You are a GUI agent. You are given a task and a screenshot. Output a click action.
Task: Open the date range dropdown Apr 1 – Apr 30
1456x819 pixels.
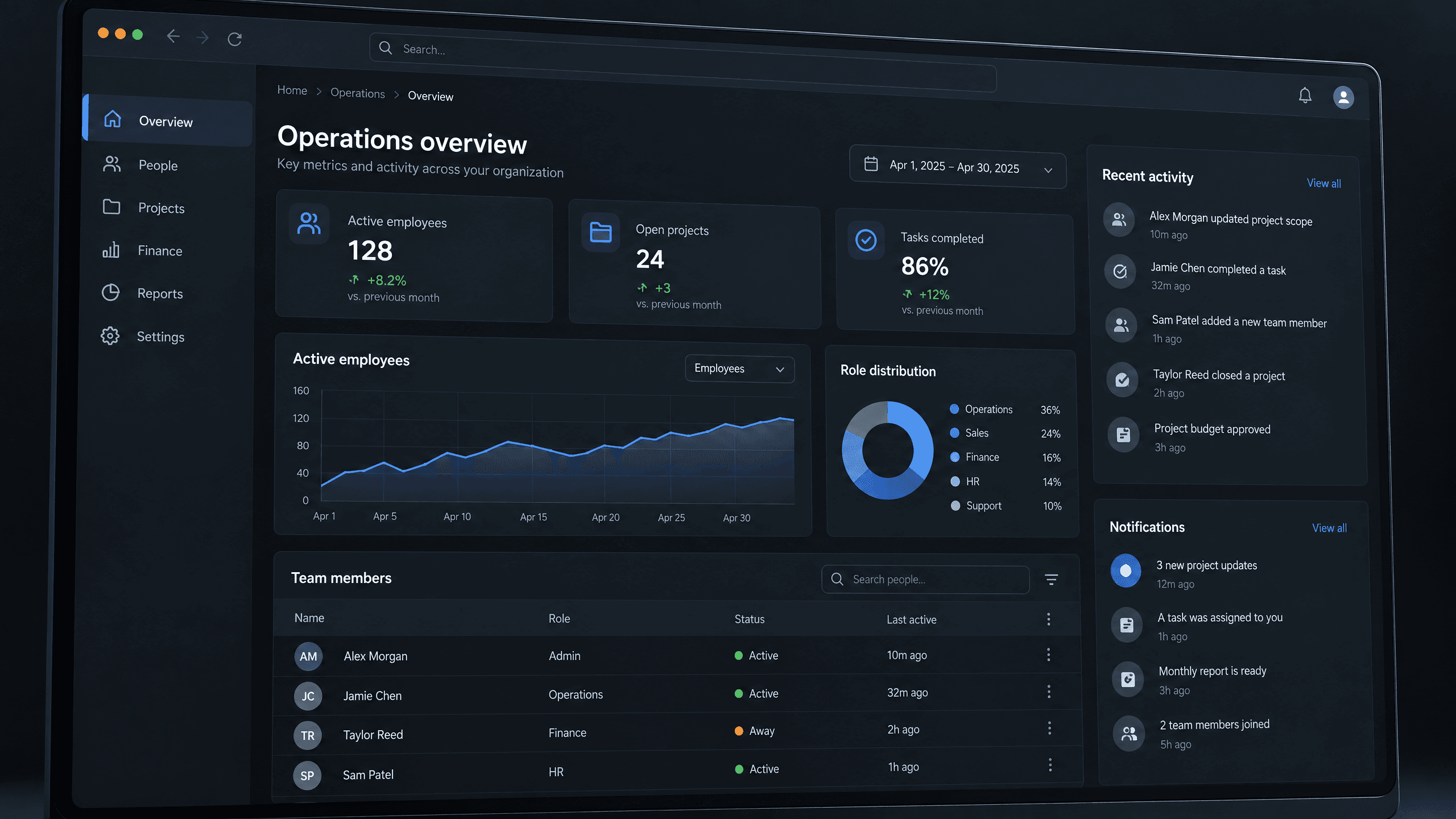[958, 167]
